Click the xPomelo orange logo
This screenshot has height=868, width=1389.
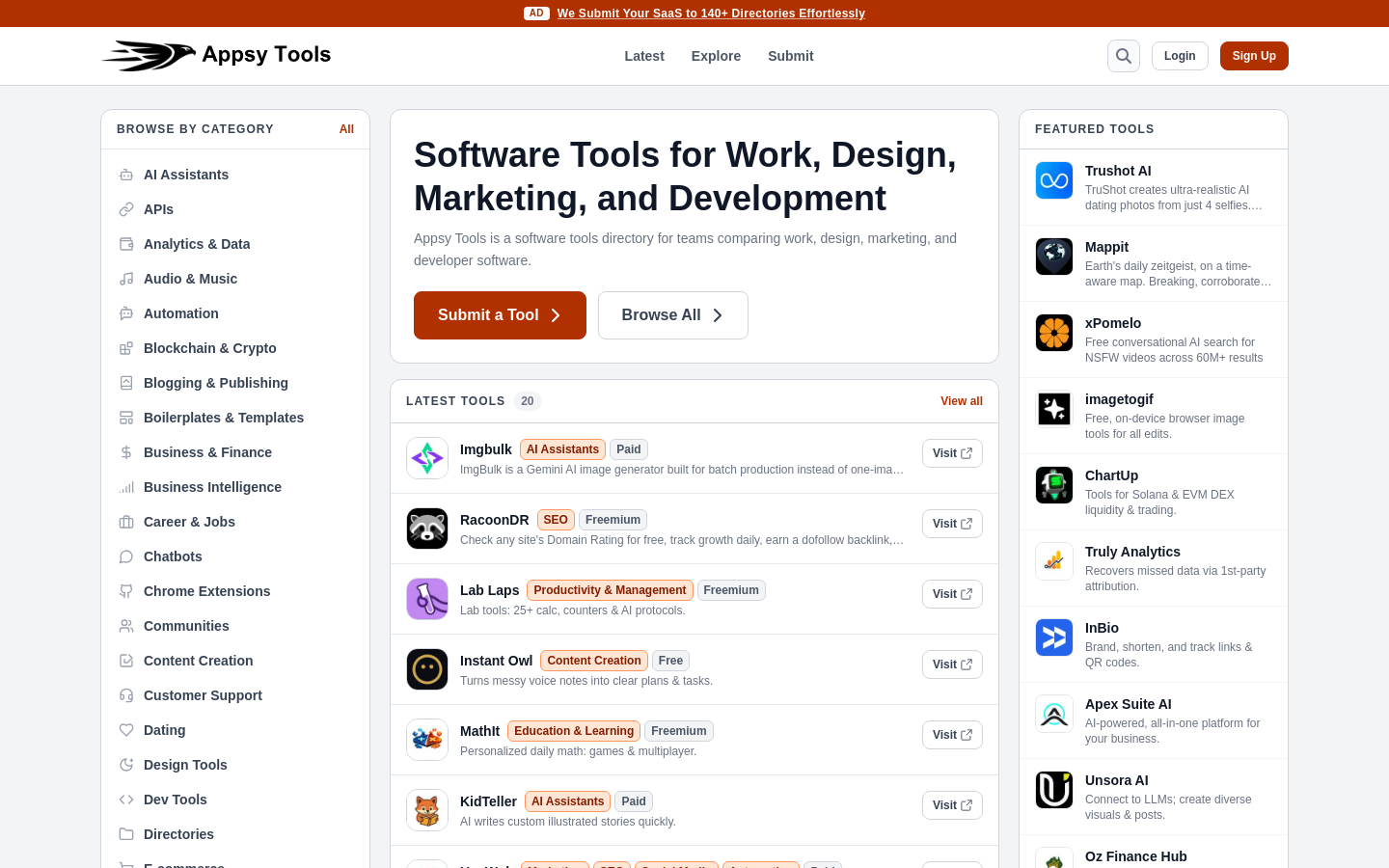[x=1054, y=333]
